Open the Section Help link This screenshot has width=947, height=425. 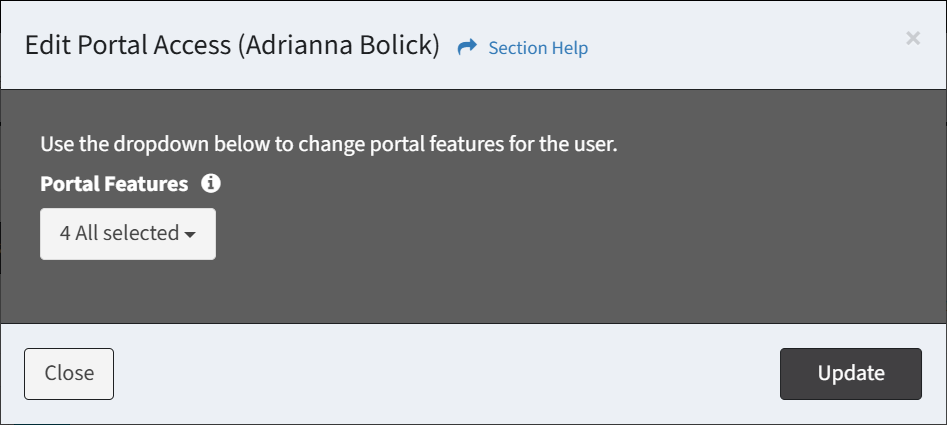click(537, 48)
